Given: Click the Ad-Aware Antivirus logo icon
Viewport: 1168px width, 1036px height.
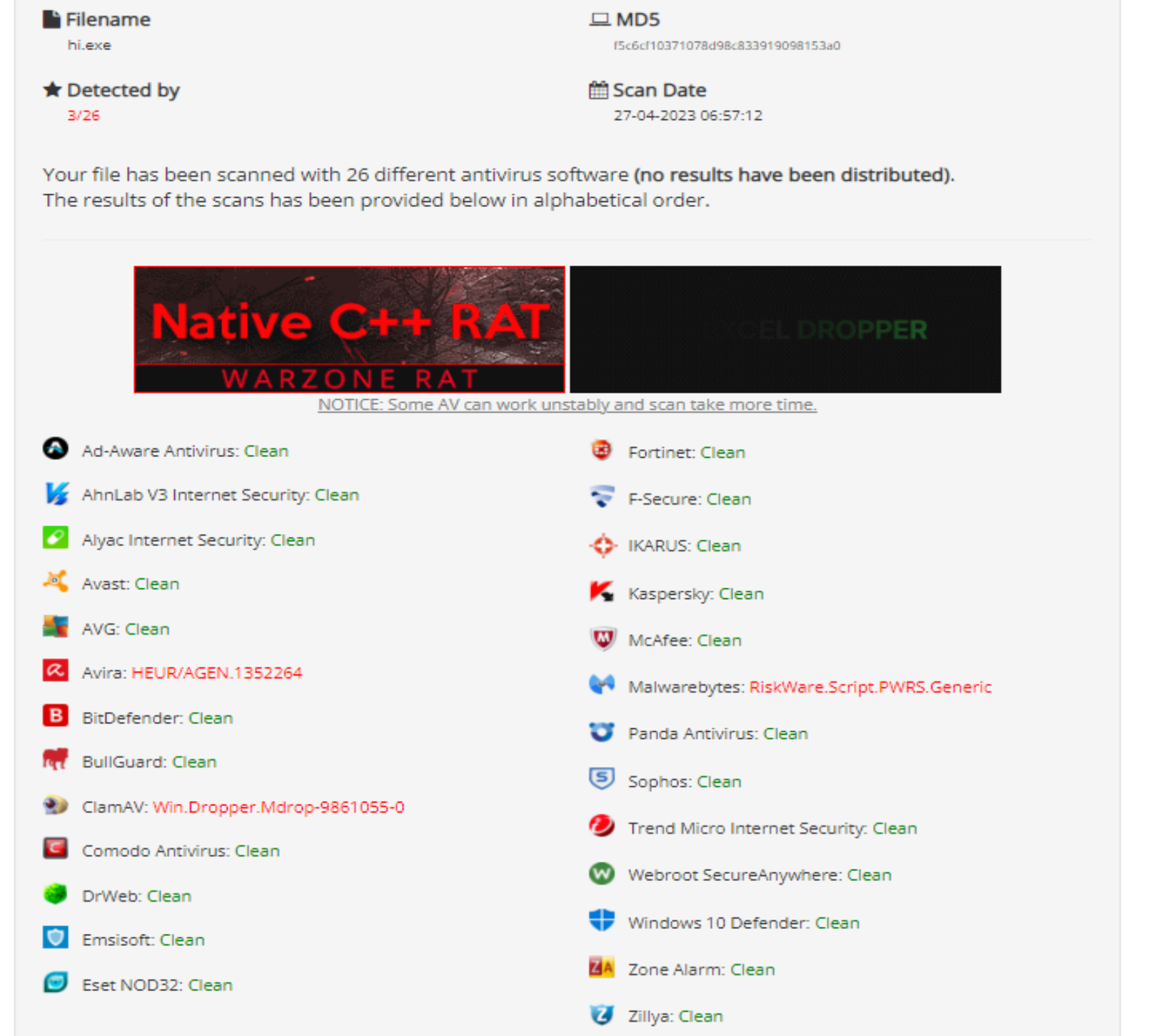Looking at the screenshot, I should coord(56,448).
